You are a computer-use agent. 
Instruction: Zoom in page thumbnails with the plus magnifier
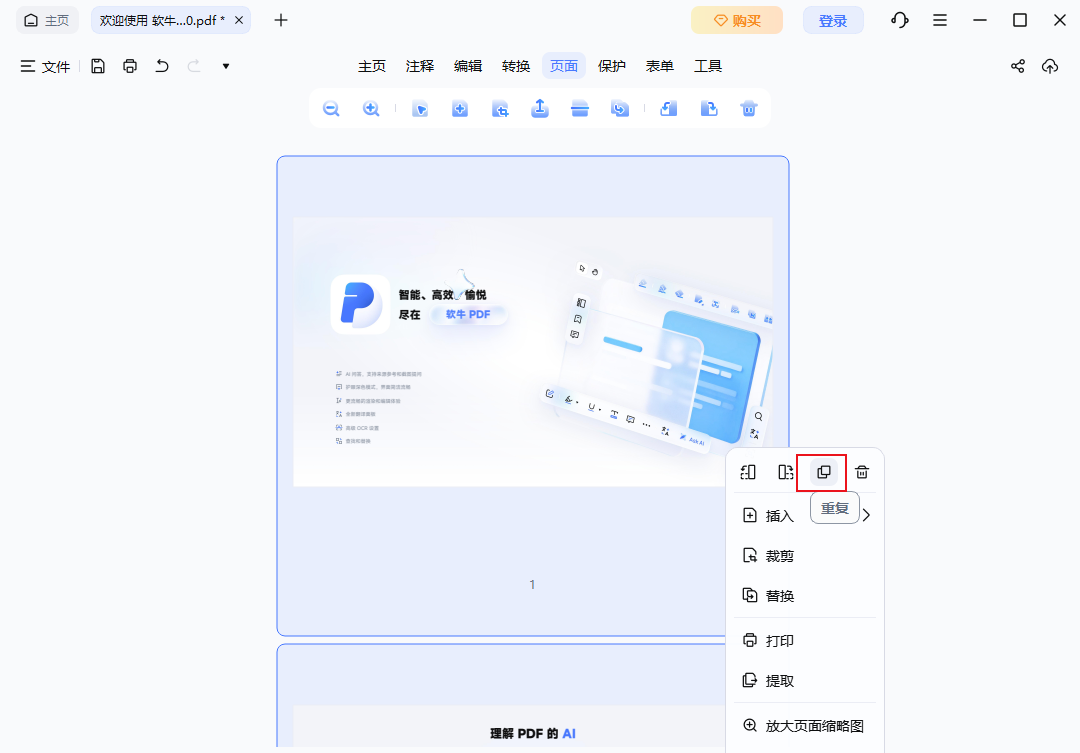(371, 109)
